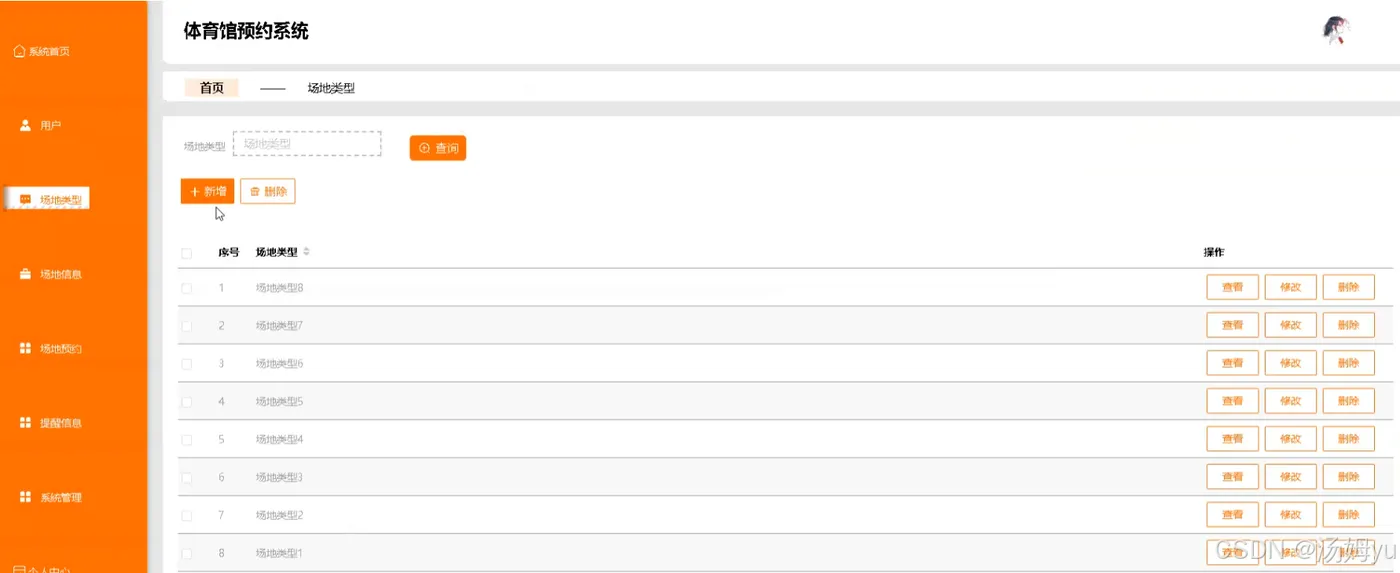This screenshot has height=573, width=1400.
Task: Click the 删除 batch delete button above table
Action: click(x=267, y=191)
